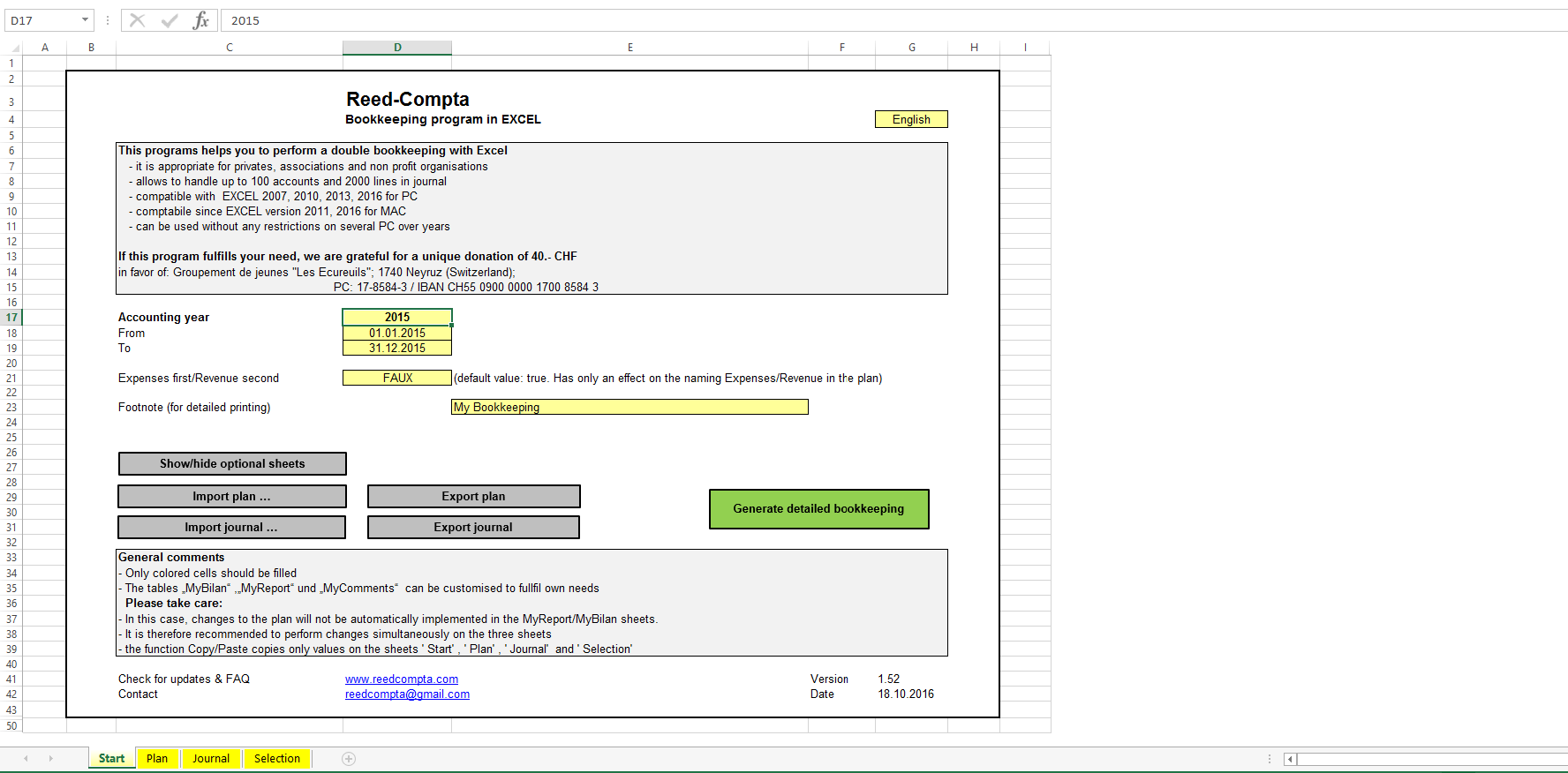This screenshot has height=773, width=1568.
Task: Click the reedcompta@gmail.com email link
Action: 407,694
